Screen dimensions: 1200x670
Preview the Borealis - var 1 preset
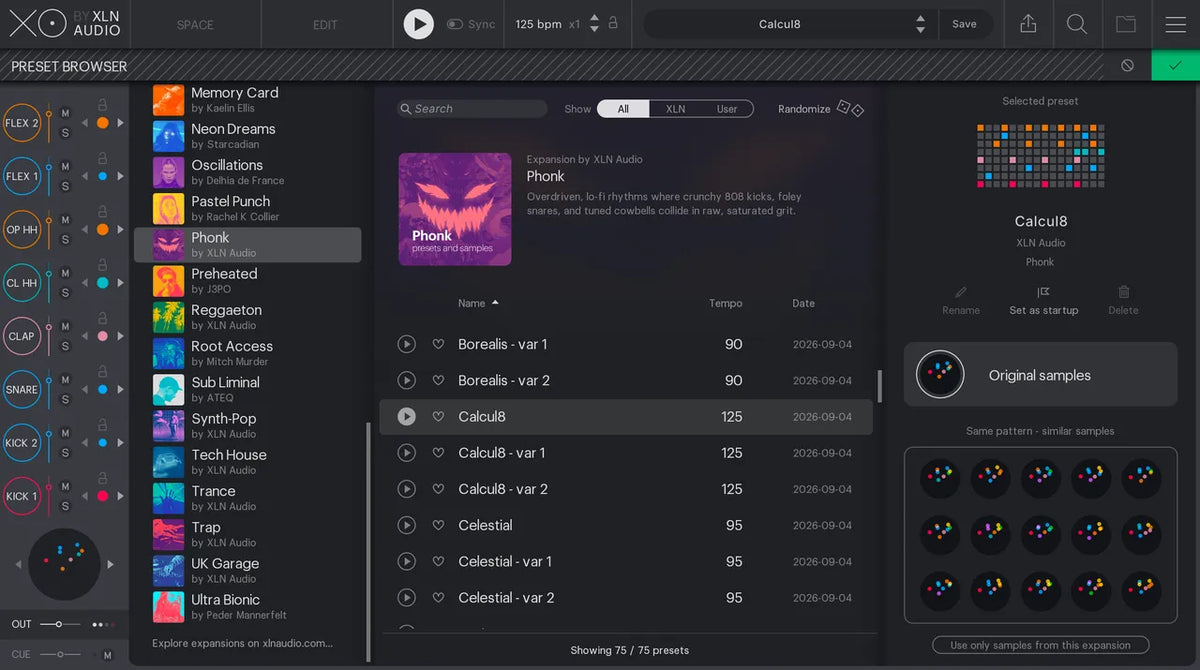pyautogui.click(x=406, y=344)
